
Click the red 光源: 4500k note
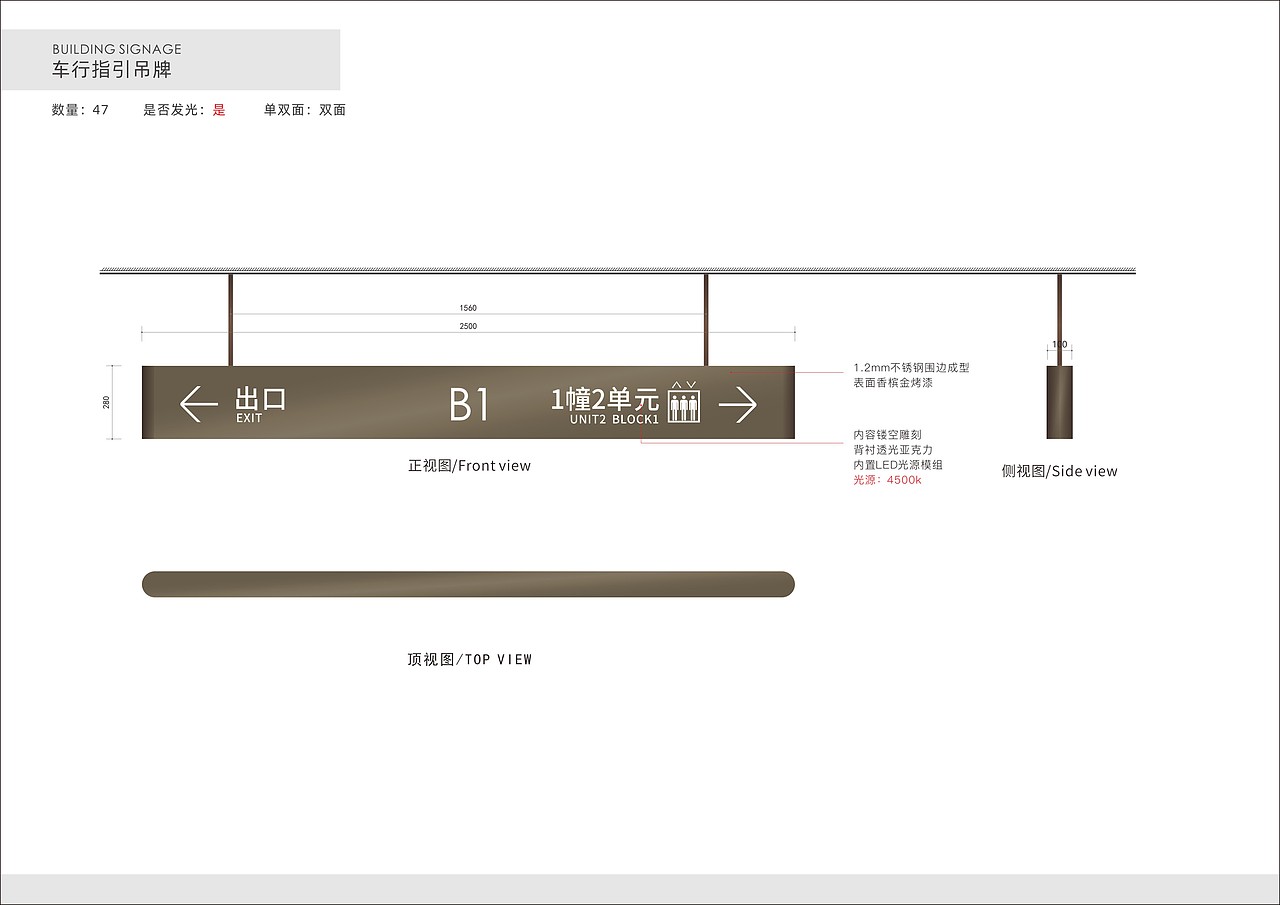[887, 480]
